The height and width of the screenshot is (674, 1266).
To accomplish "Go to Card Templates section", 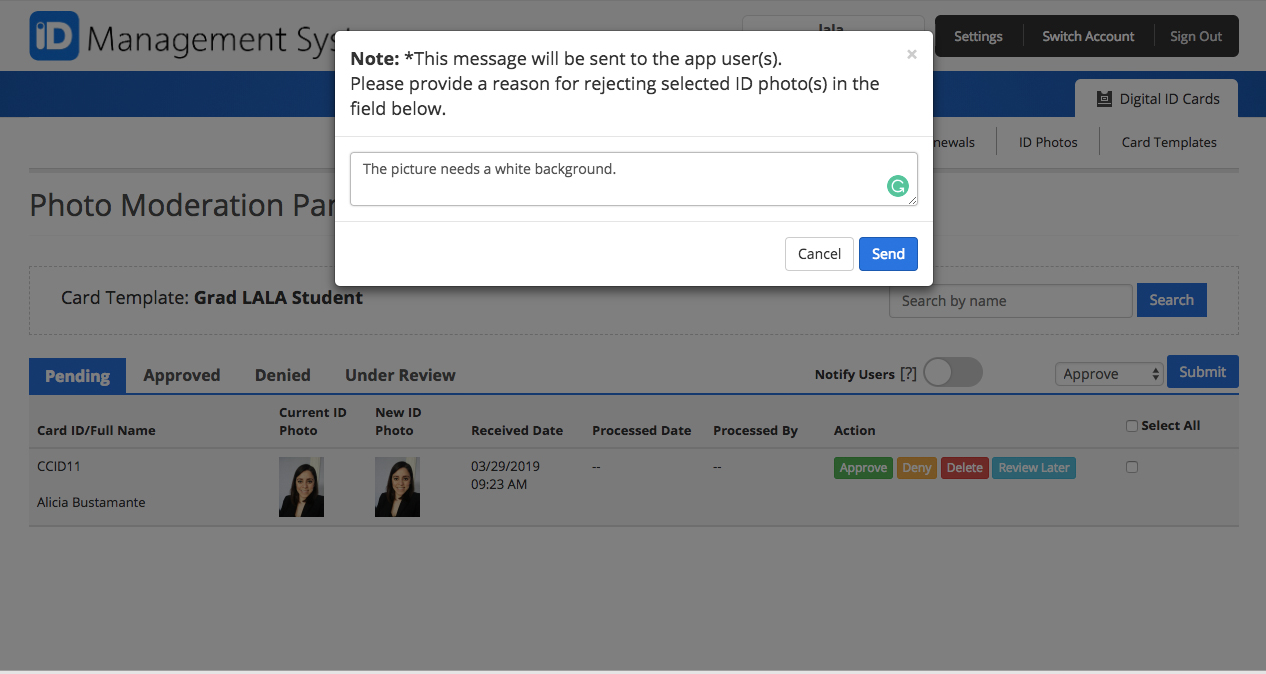I will pyautogui.click(x=1169, y=142).
